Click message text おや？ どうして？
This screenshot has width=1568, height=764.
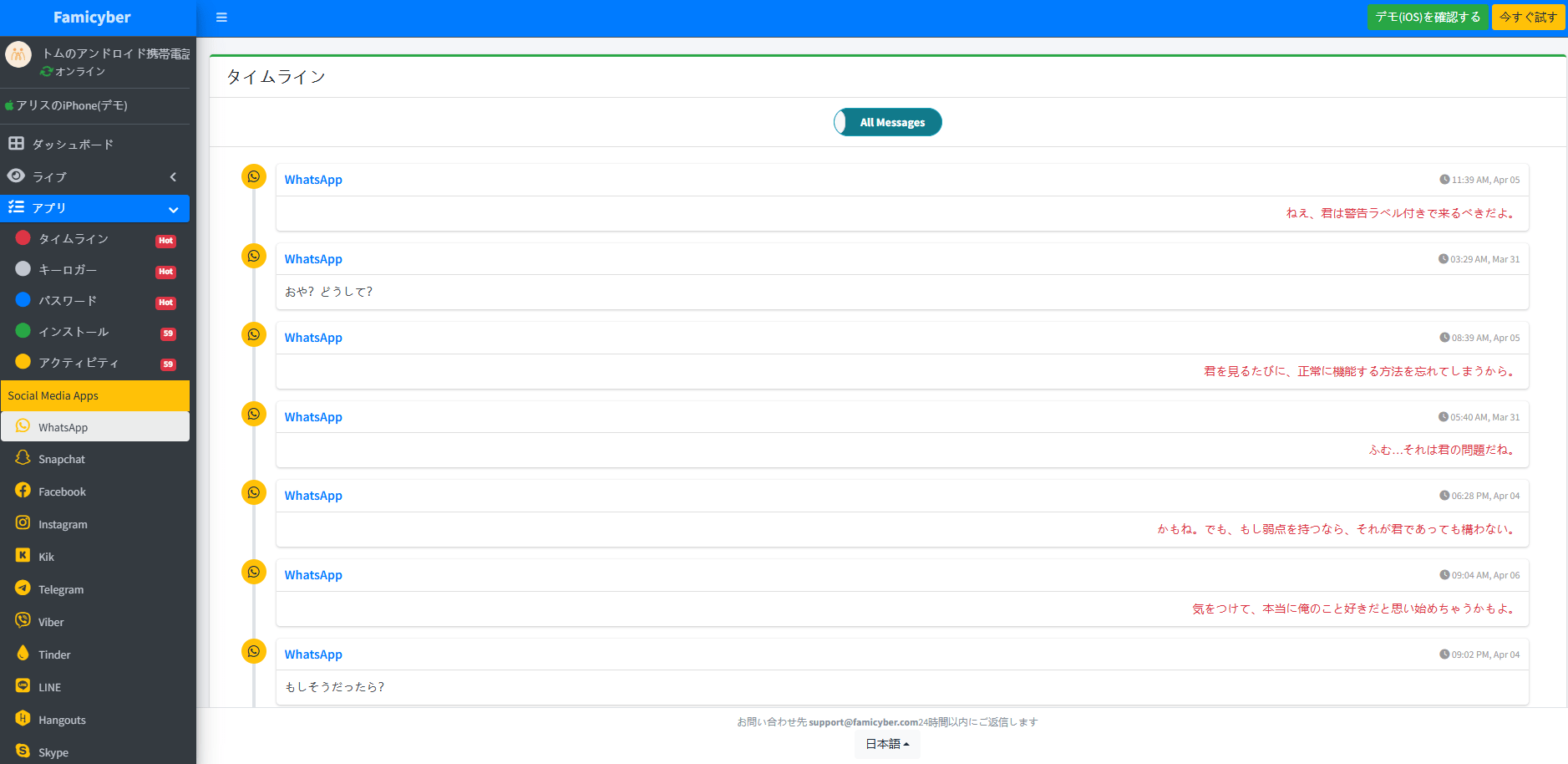[x=329, y=292]
